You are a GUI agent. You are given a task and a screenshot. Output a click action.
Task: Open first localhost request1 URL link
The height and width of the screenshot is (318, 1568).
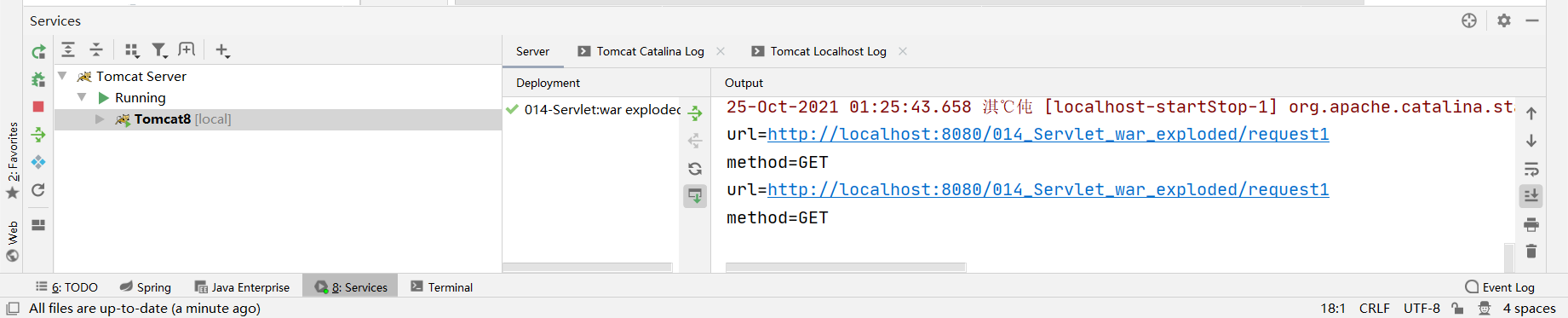(x=1048, y=134)
